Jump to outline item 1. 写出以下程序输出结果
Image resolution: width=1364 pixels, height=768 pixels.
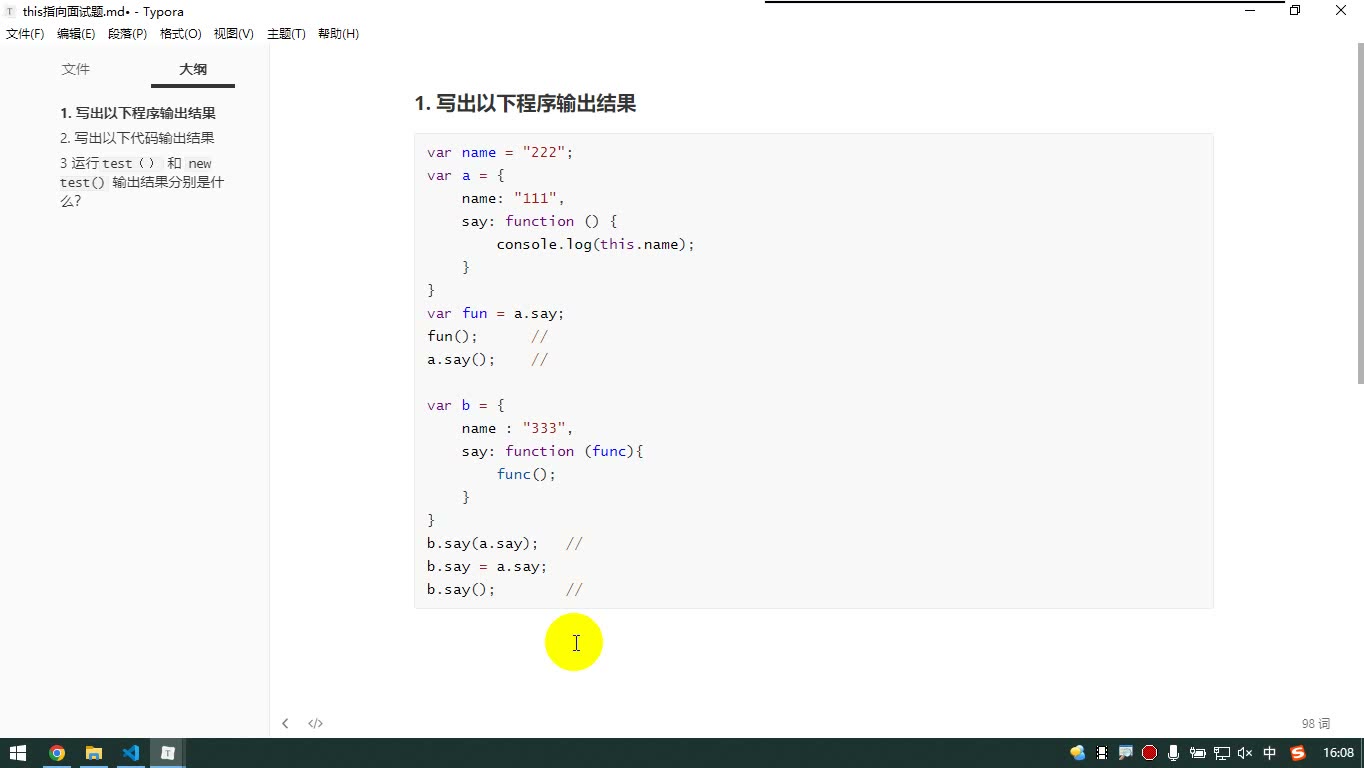click(138, 113)
